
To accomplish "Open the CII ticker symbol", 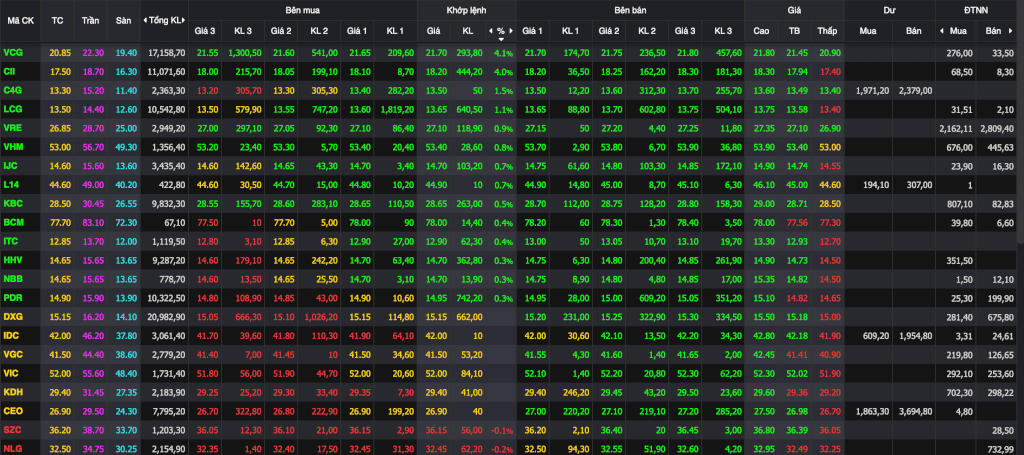I will [x=9, y=71].
